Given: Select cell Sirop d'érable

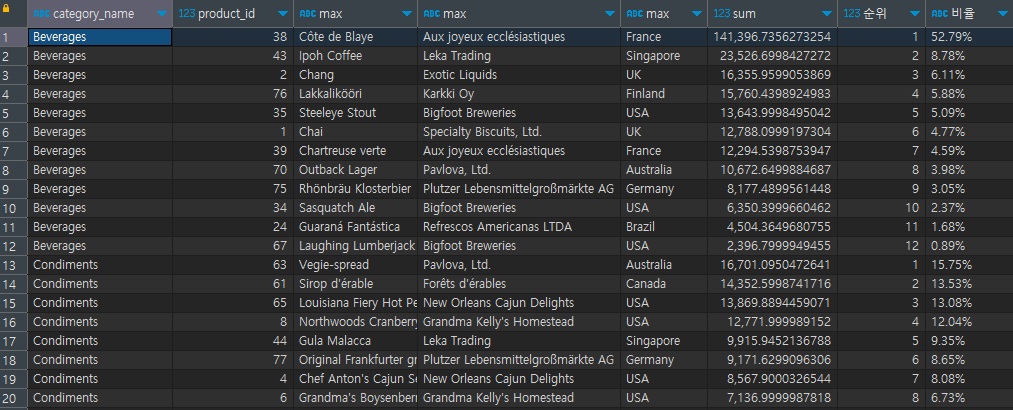Looking at the screenshot, I should click(355, 284).
